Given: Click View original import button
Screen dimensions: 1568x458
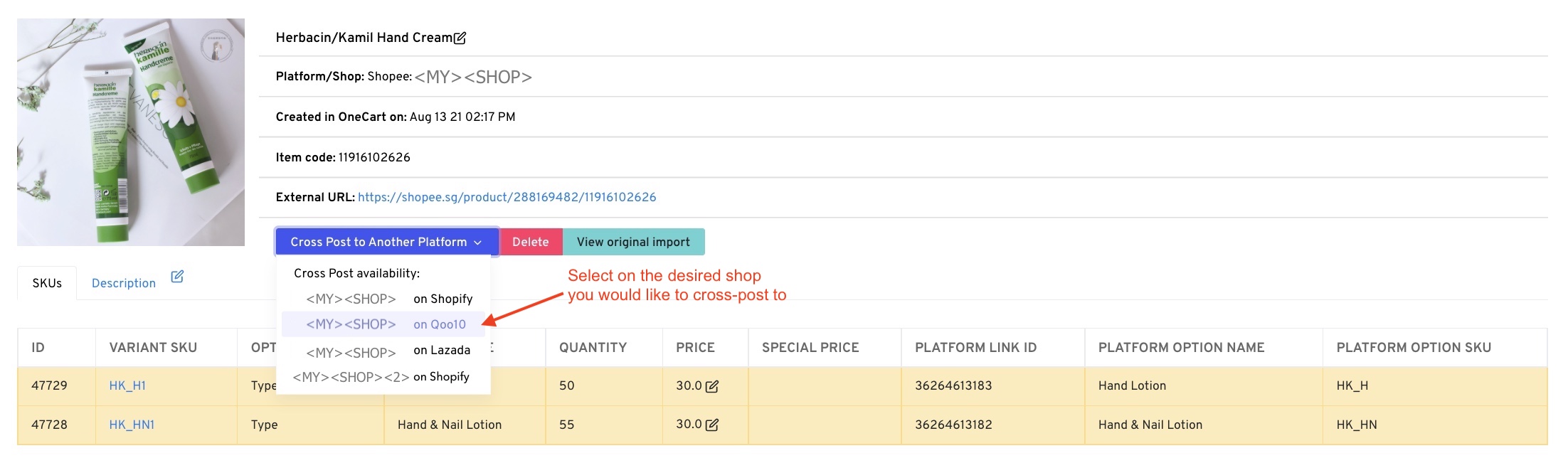Looking at the screenshot, I should [x=633, y=242].
